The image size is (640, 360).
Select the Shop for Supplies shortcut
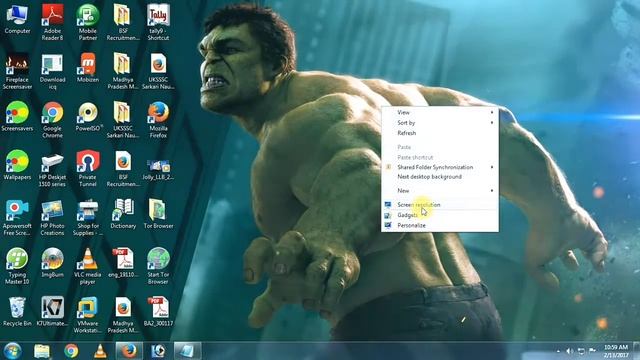(88, 218)
